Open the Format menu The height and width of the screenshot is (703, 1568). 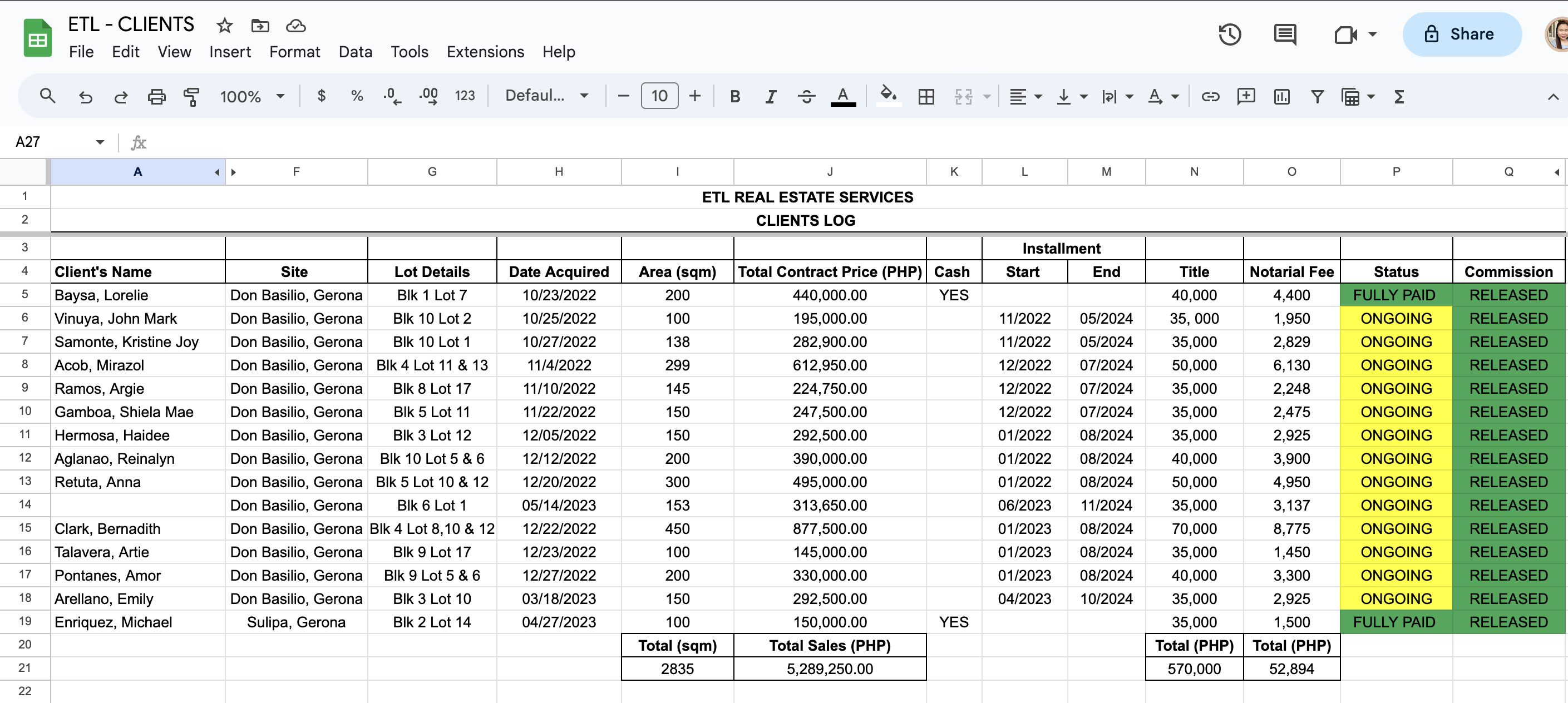point(294,52)
